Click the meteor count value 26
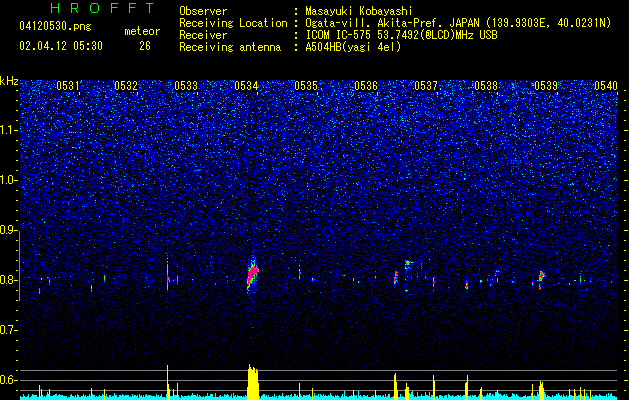The height and width of the screenshot is (400, 629). pyautogui.click(x=145, y=46)
